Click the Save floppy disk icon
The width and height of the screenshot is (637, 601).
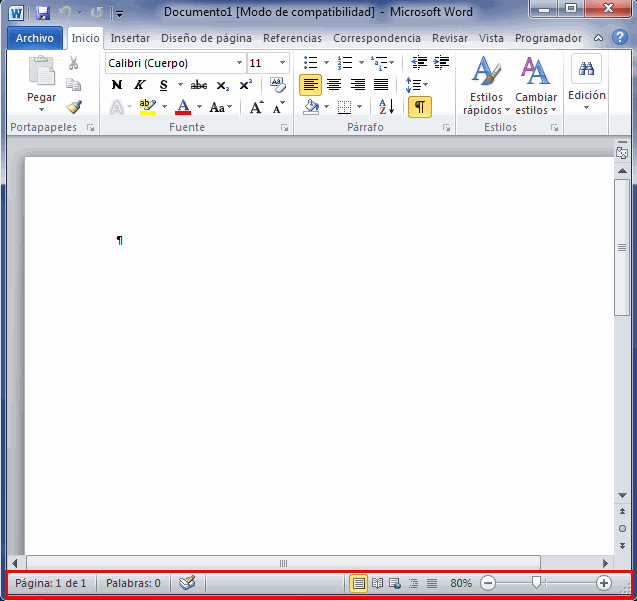pos(43,13)
